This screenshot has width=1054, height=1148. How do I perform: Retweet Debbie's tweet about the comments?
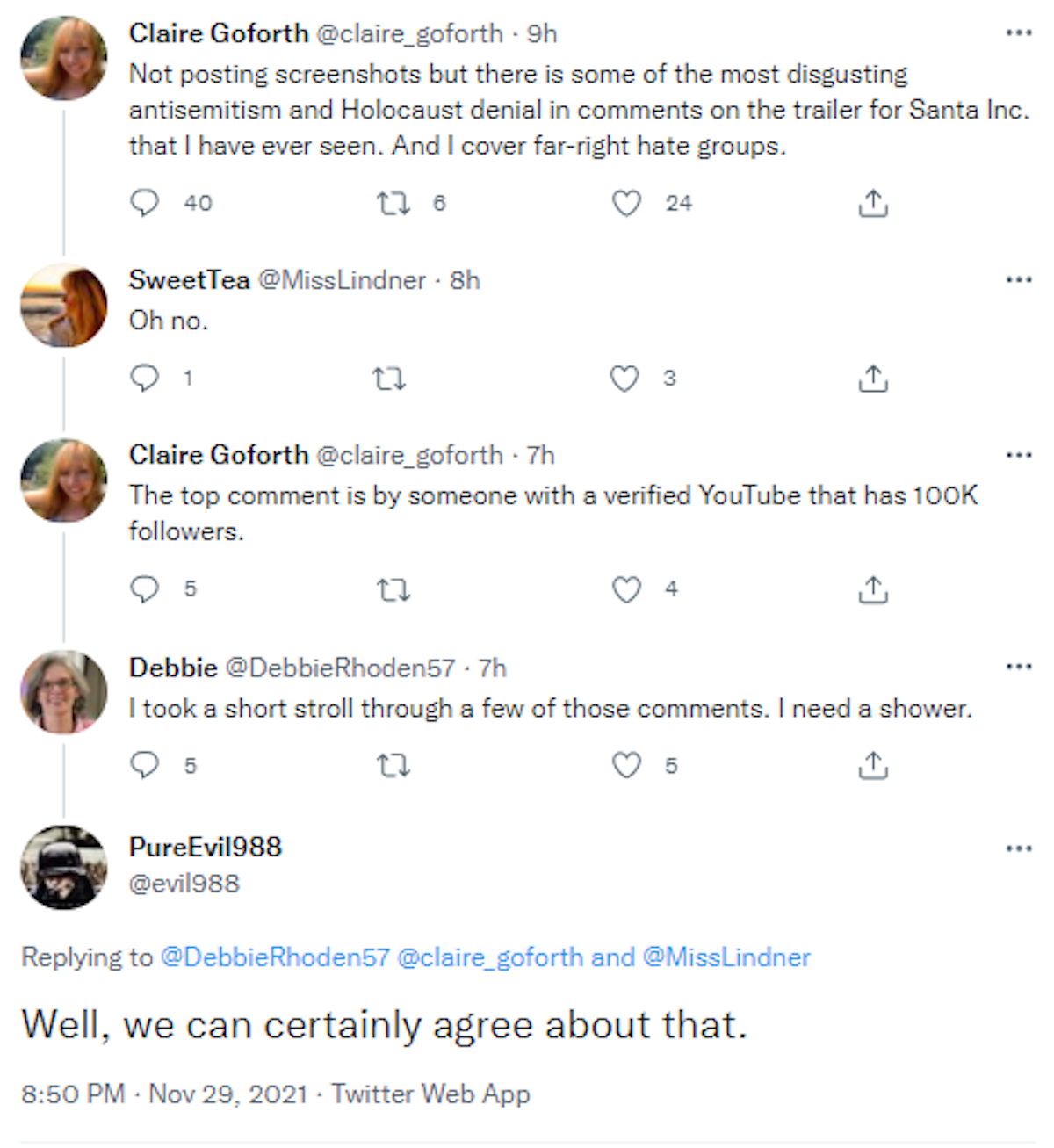[x=393, y=766]
